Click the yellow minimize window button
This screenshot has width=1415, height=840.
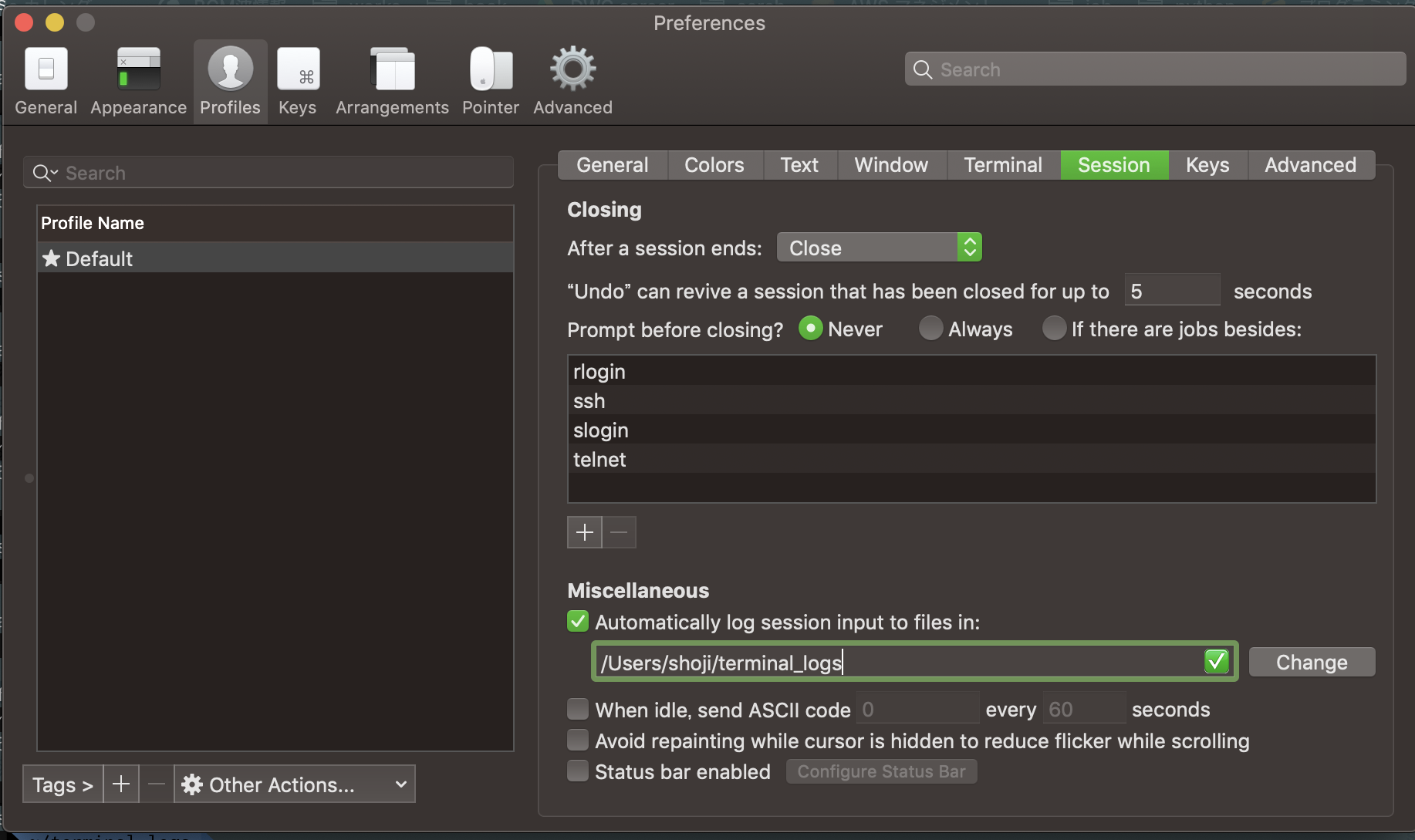55,22
